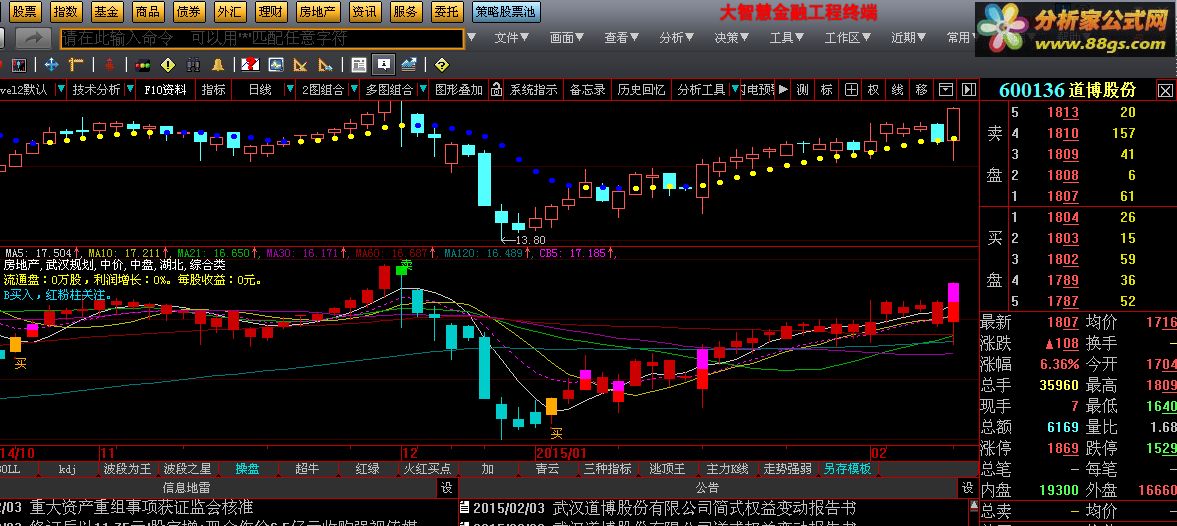The width and height of the screenshot is (1177, 526).
Task: Click the first orange set-square drawing icon
Action: tap(301, 65)
